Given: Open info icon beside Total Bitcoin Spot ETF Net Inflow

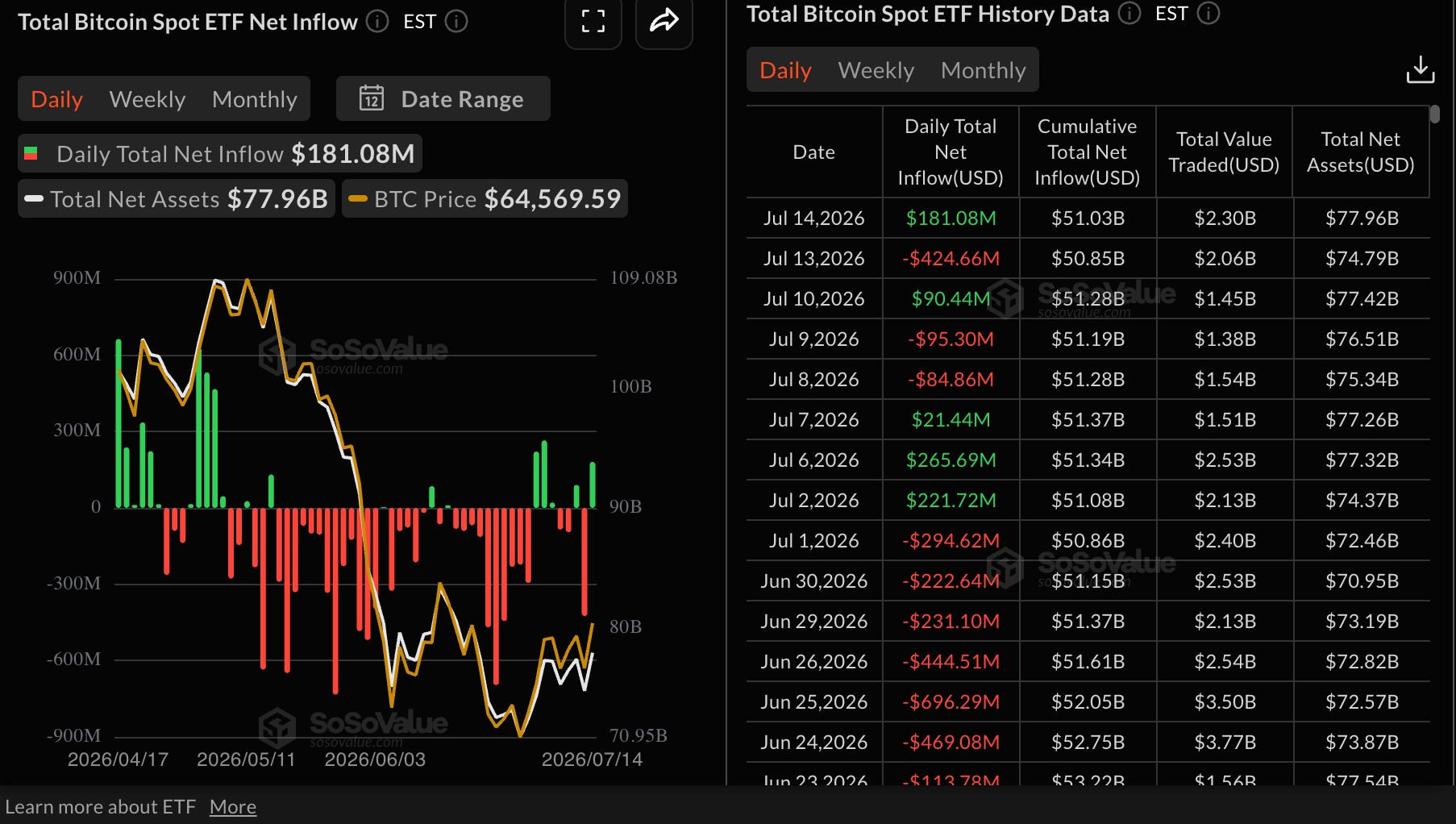Looking at the screenshot, I should pos(377,22).
